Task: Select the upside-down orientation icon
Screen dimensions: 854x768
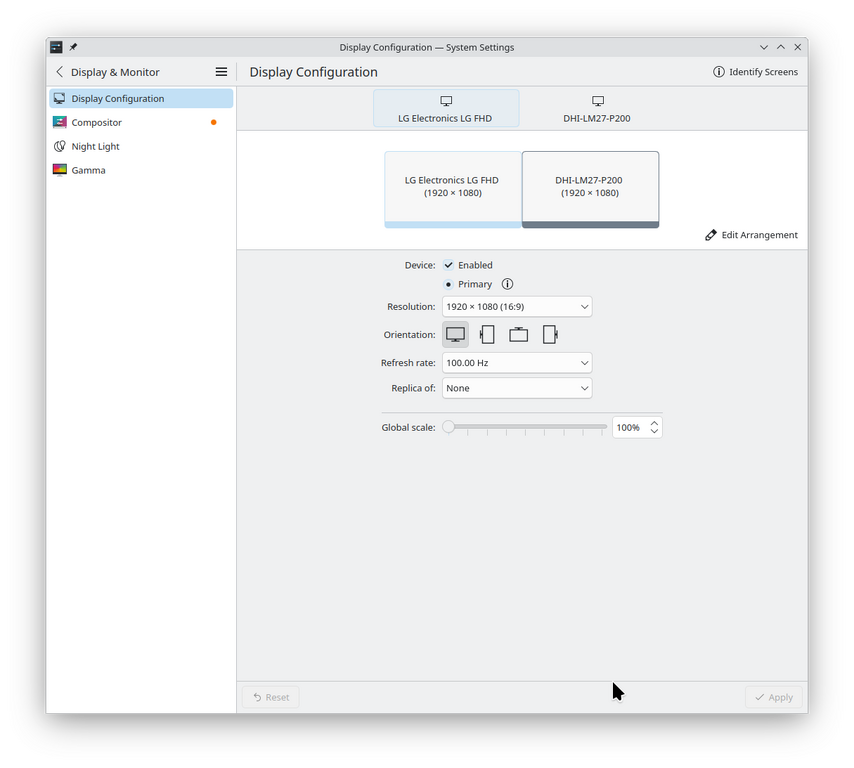Action: click(518, 335)
